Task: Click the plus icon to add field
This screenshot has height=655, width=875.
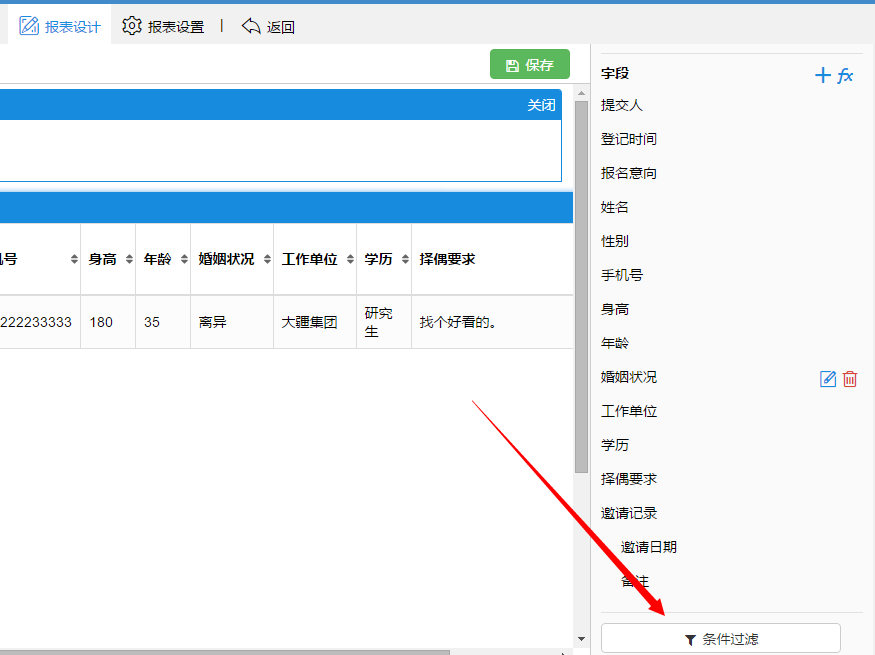Action: (x=823, y=75)
